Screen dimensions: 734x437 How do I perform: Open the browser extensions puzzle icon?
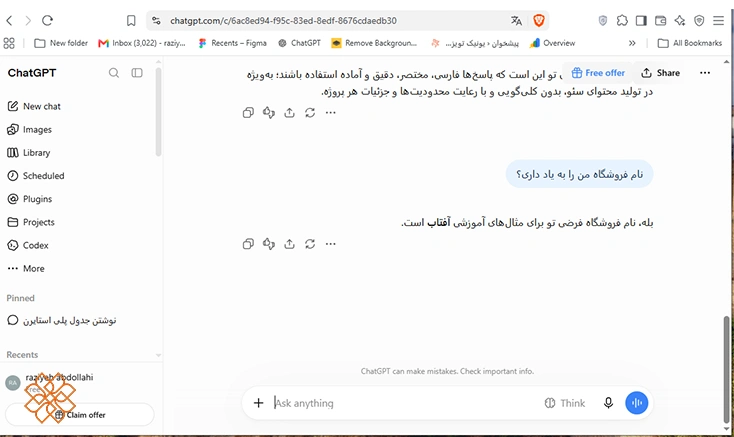click(622, 21)
